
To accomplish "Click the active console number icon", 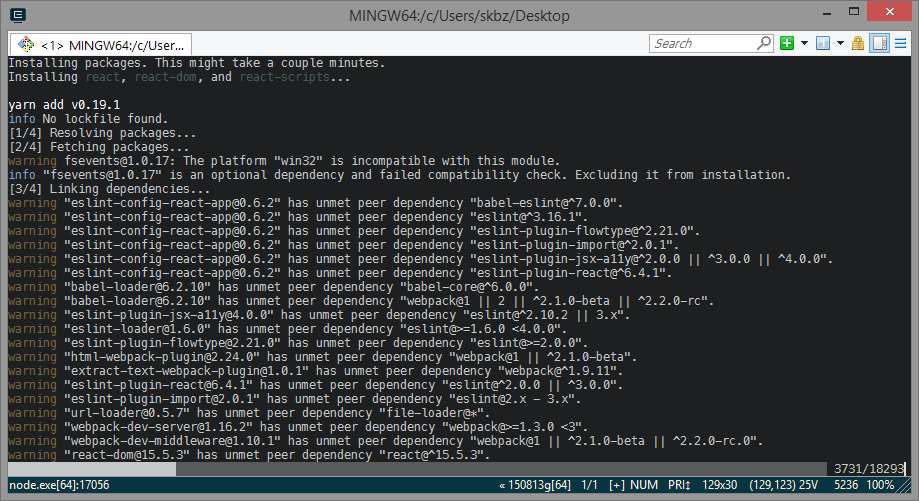I will [x=823, y=43].
